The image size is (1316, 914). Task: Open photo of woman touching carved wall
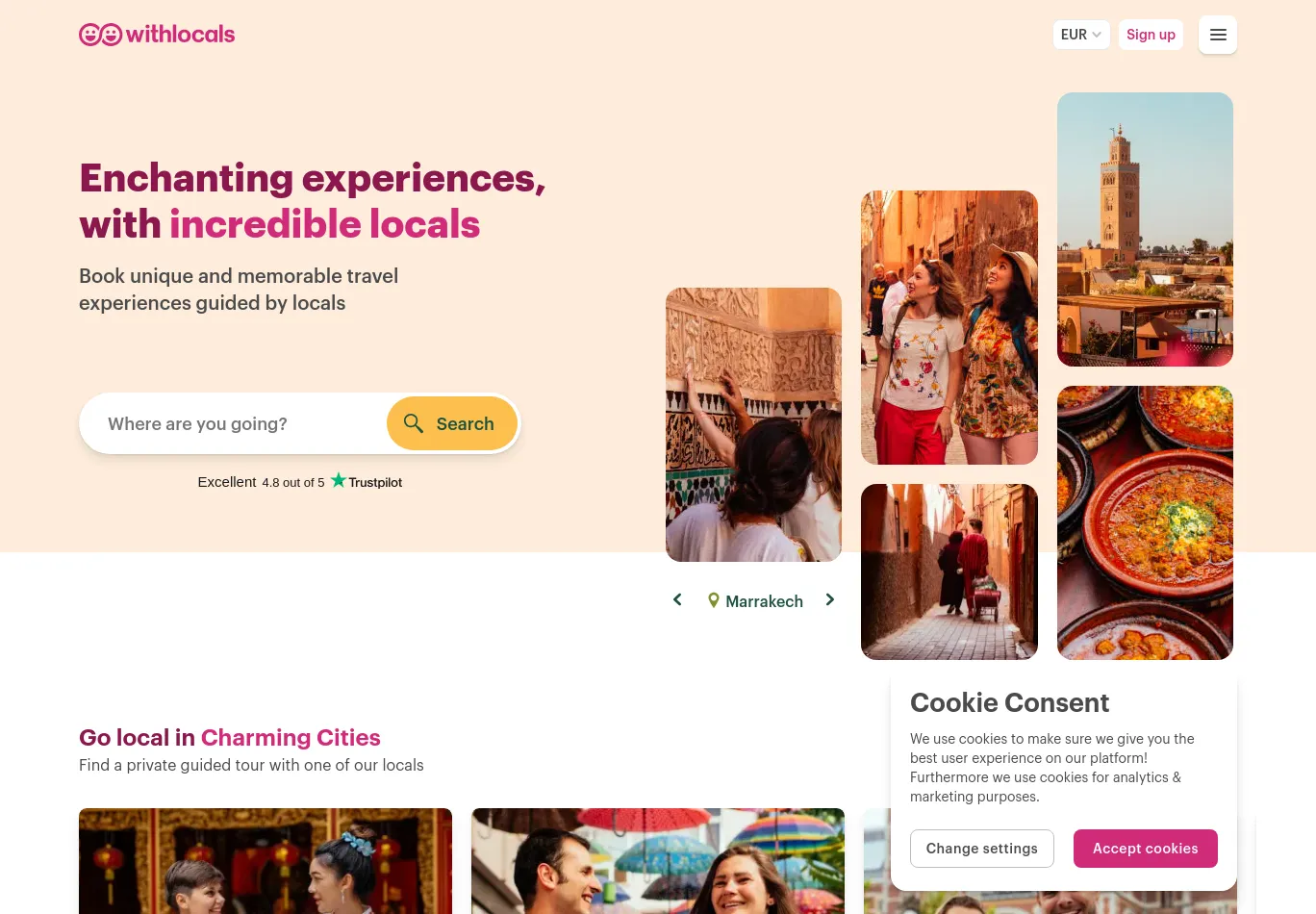click(753, 424)
